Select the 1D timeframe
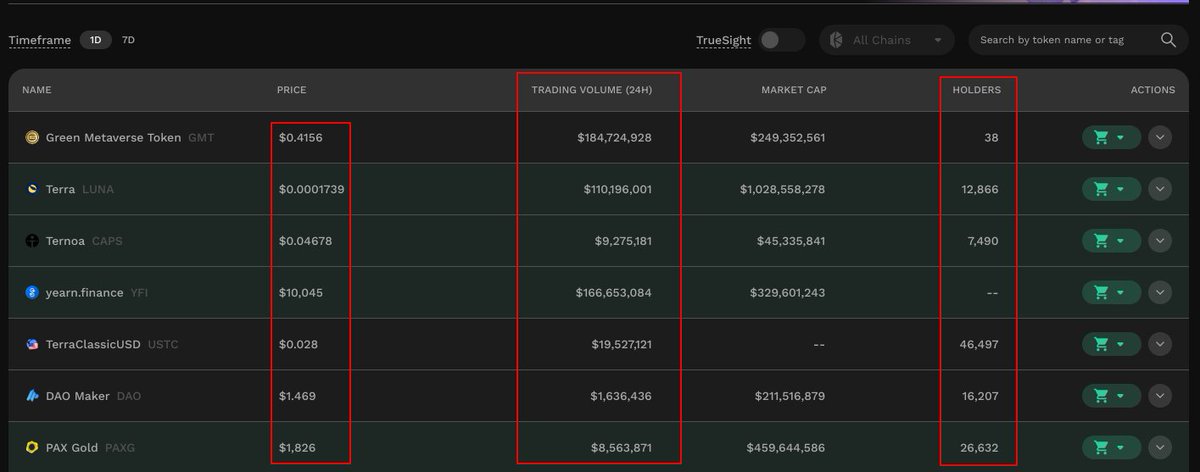Screen dimensions: 1200x472 (96, 40)
